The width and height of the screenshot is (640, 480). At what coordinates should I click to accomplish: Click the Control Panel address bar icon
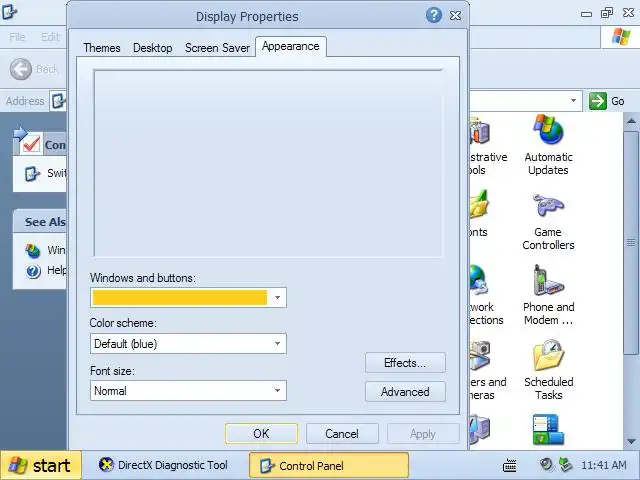[58, 101]
